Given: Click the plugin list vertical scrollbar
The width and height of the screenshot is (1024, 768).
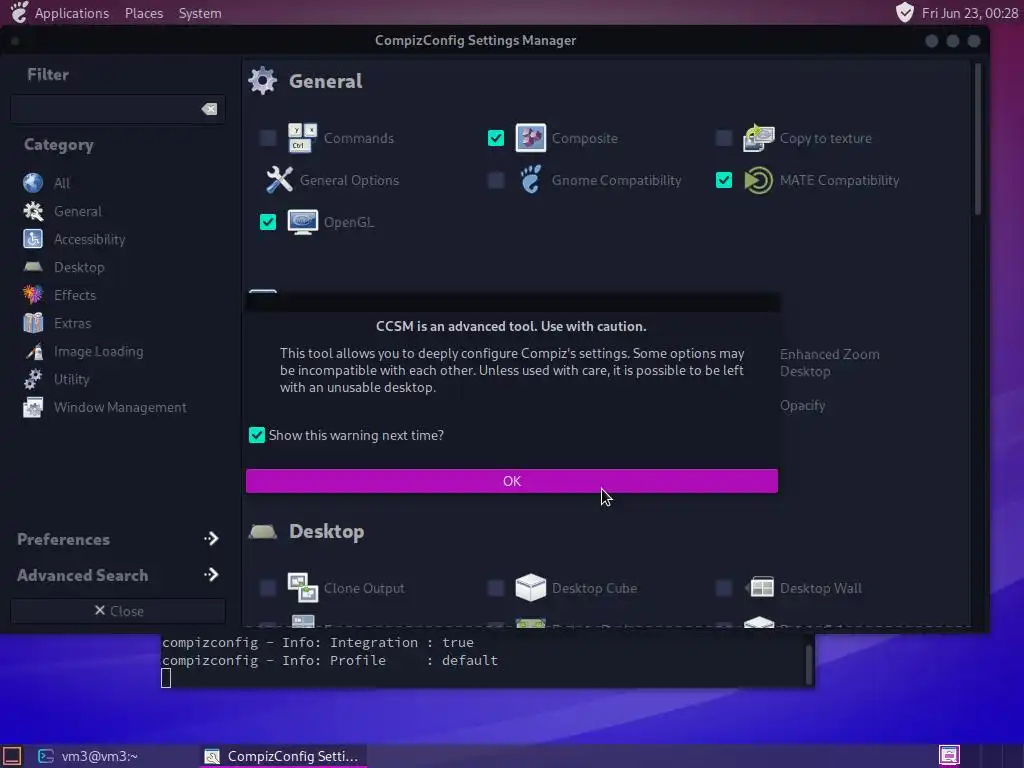Looking at the screenshot, I should point(977,139).
